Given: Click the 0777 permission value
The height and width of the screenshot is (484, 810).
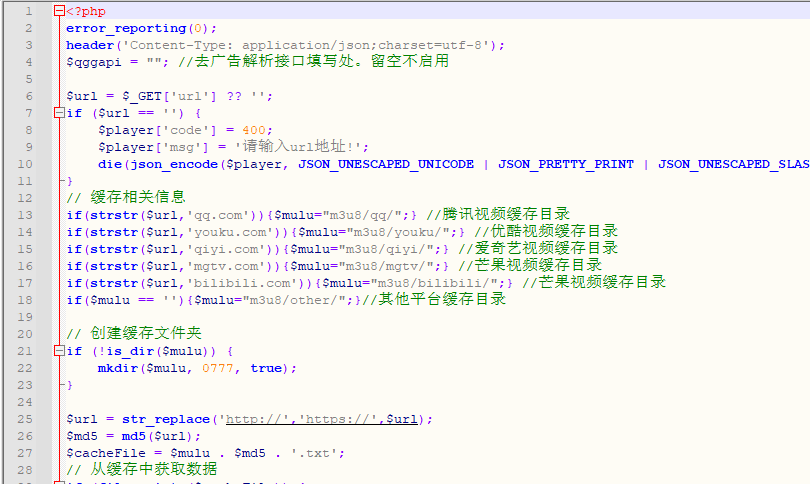Looking at the screenshot, I should [217, 368].
